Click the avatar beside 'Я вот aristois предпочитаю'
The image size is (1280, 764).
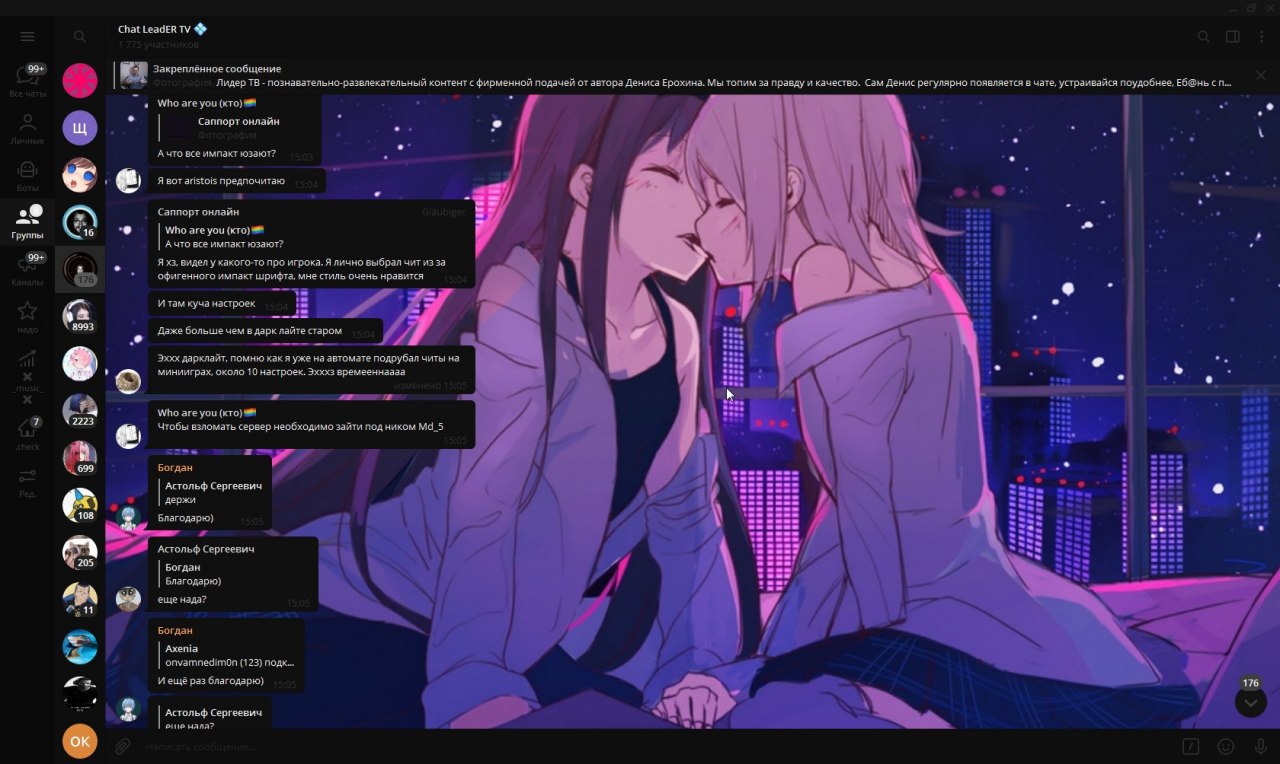[x=128, y=180]
